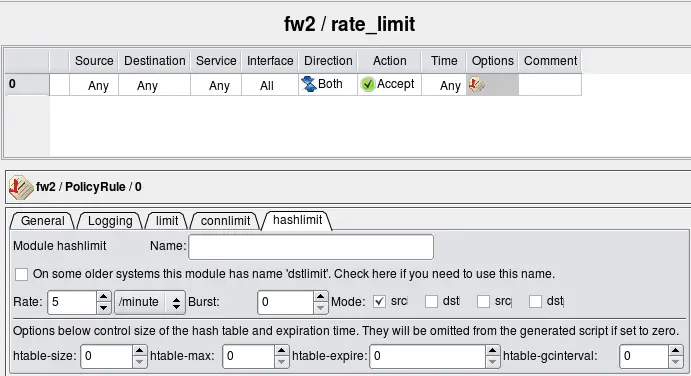
Task: Increase htable-max with up arrow
Action: [x=281, y=351]
